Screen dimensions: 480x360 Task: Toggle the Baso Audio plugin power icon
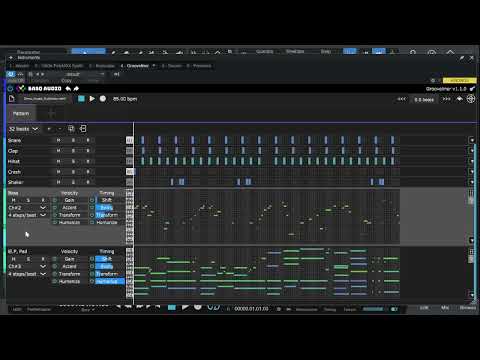pos(10,88)
